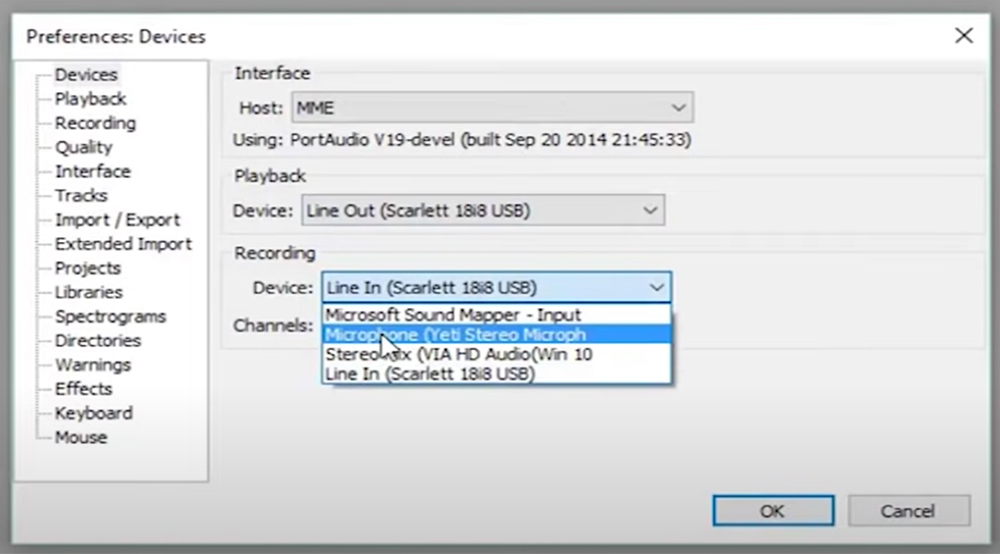Go to Quality preferences
This screenshot has height=554, width=1000.
click(x=84, y=147)
